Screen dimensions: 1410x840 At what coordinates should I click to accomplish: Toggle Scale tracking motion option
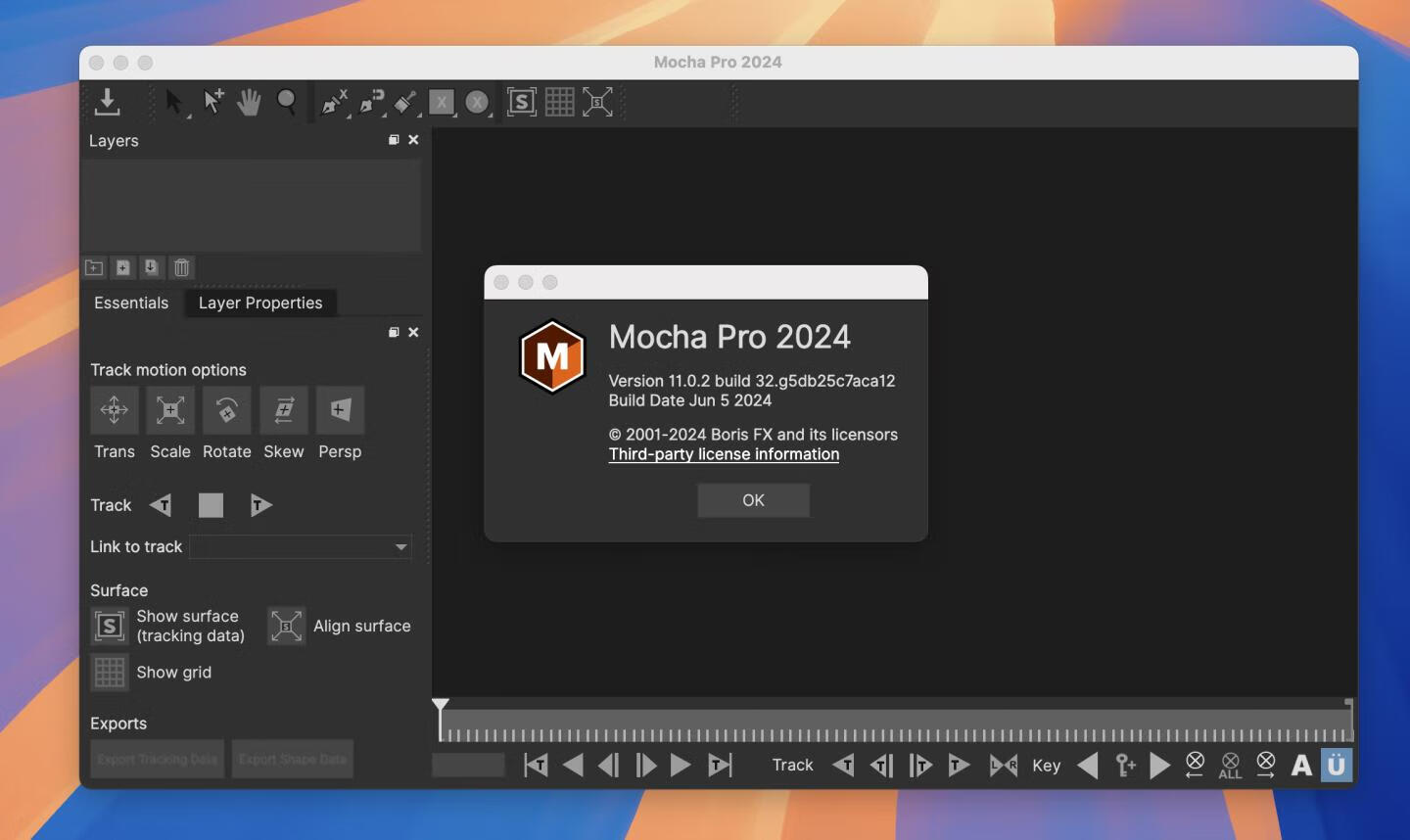170,410
